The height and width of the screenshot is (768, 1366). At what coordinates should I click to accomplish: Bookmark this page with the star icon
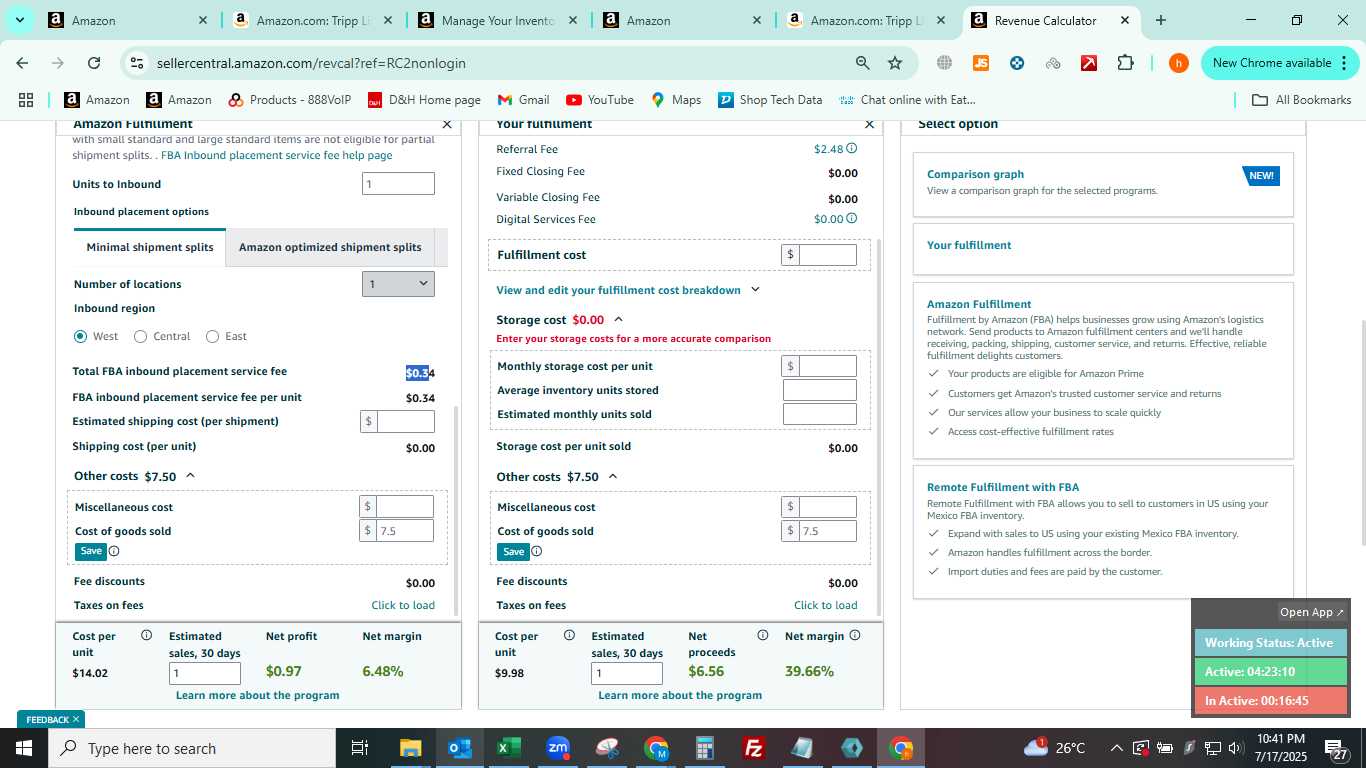[x=895, y=63]
